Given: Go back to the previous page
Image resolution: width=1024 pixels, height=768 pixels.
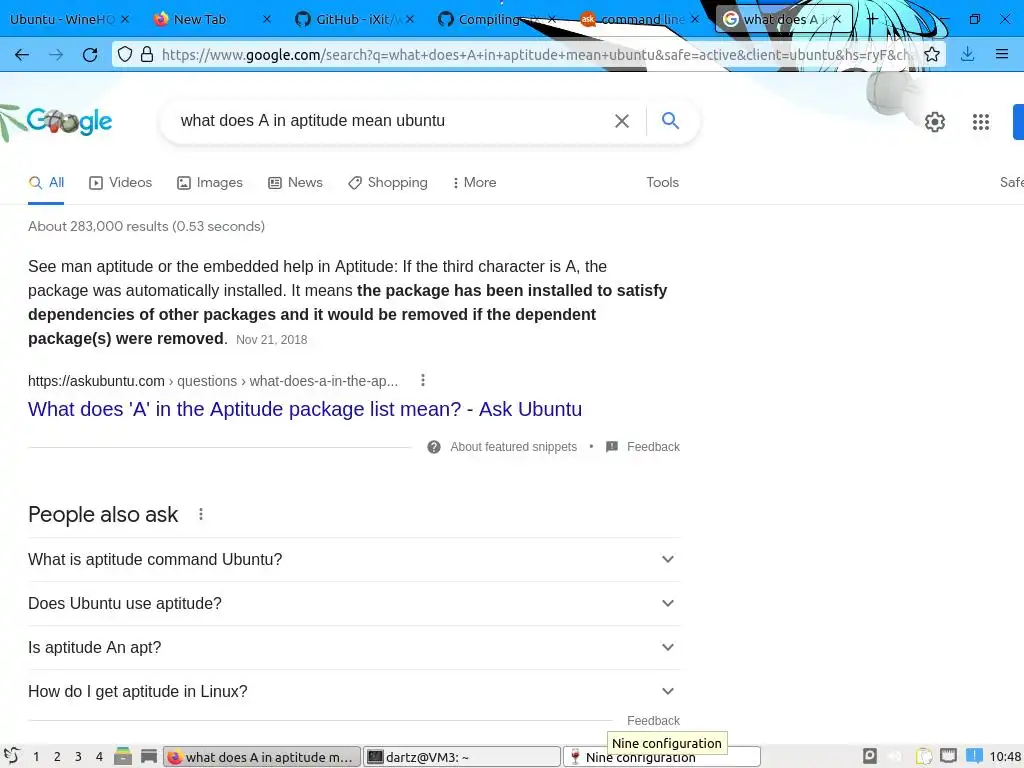Looking at the screenshot, I should (22, 55).
